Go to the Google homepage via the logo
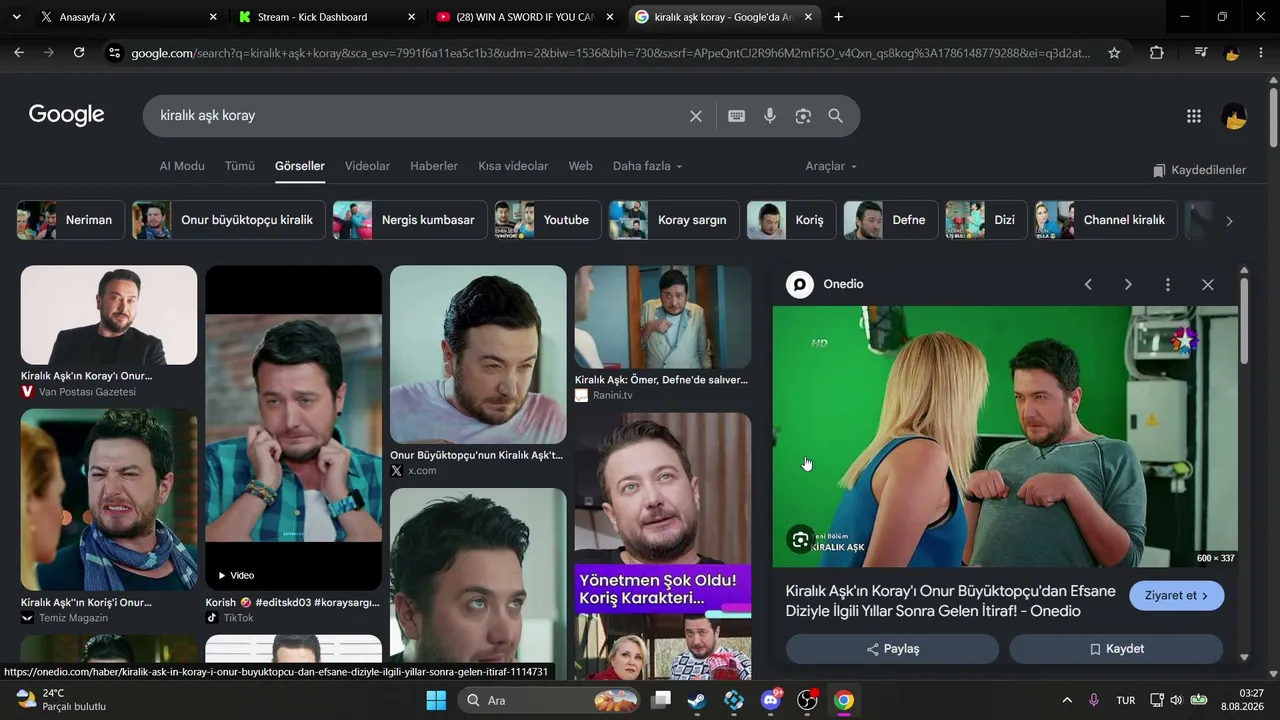Screen dimensions: 1280x720 (x=66, y=115)
